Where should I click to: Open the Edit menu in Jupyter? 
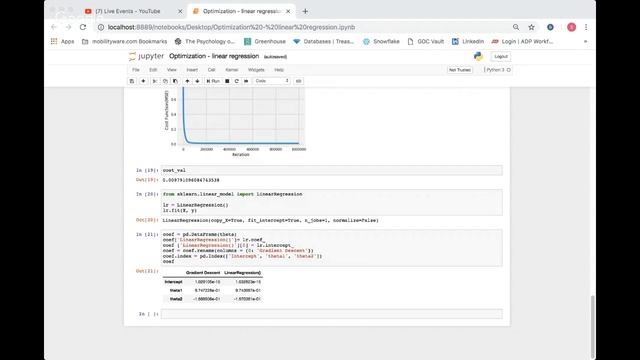(153, 70)
